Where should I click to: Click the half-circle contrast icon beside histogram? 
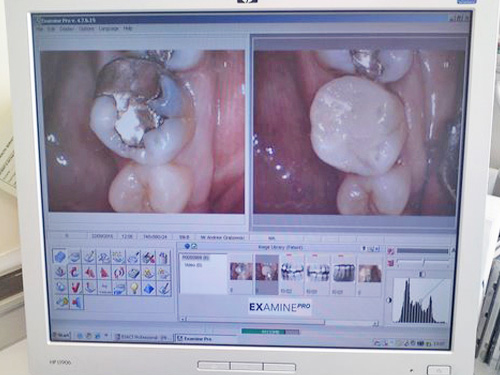(389, 300)
